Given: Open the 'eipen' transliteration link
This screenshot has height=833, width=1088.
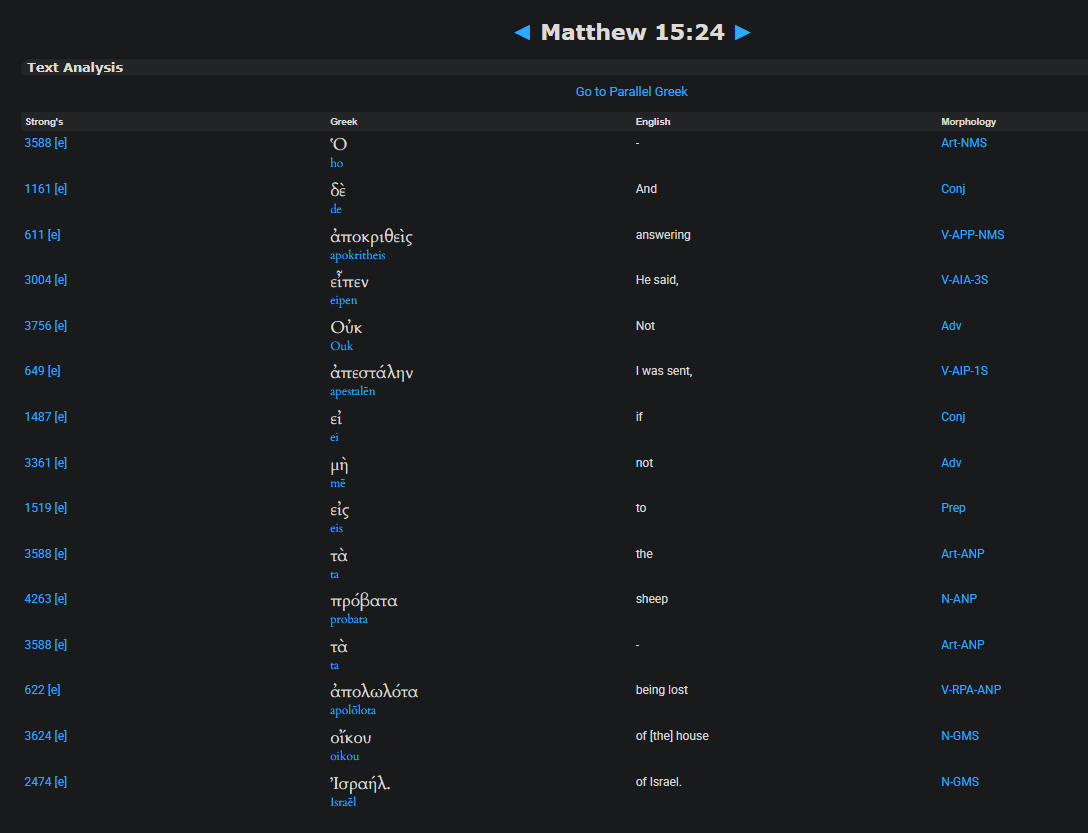Looking at the screenshot, I should (343, 300).
